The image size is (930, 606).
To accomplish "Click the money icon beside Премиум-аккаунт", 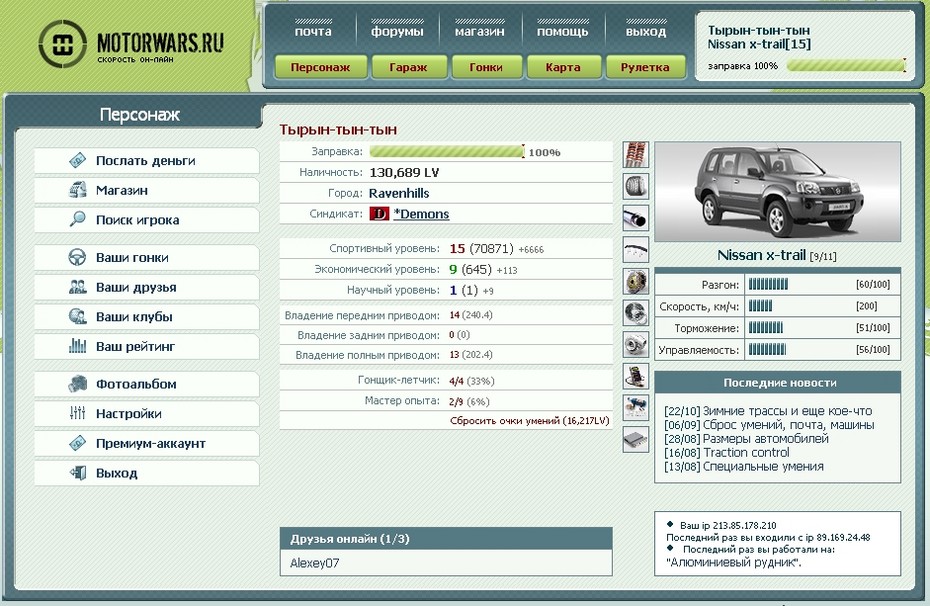I will click(x=78, y=443).
